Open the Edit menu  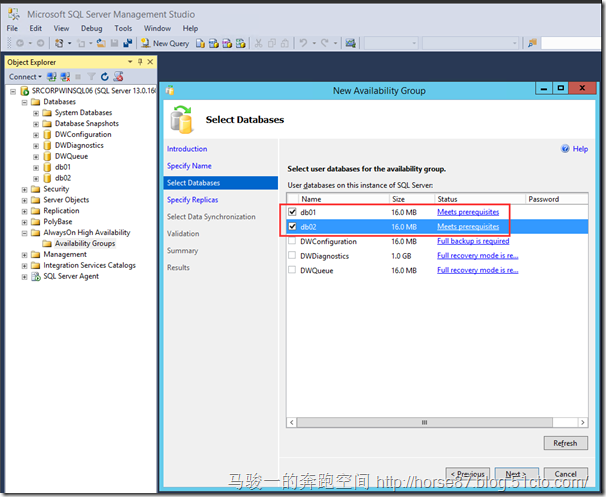click(36, 28)
